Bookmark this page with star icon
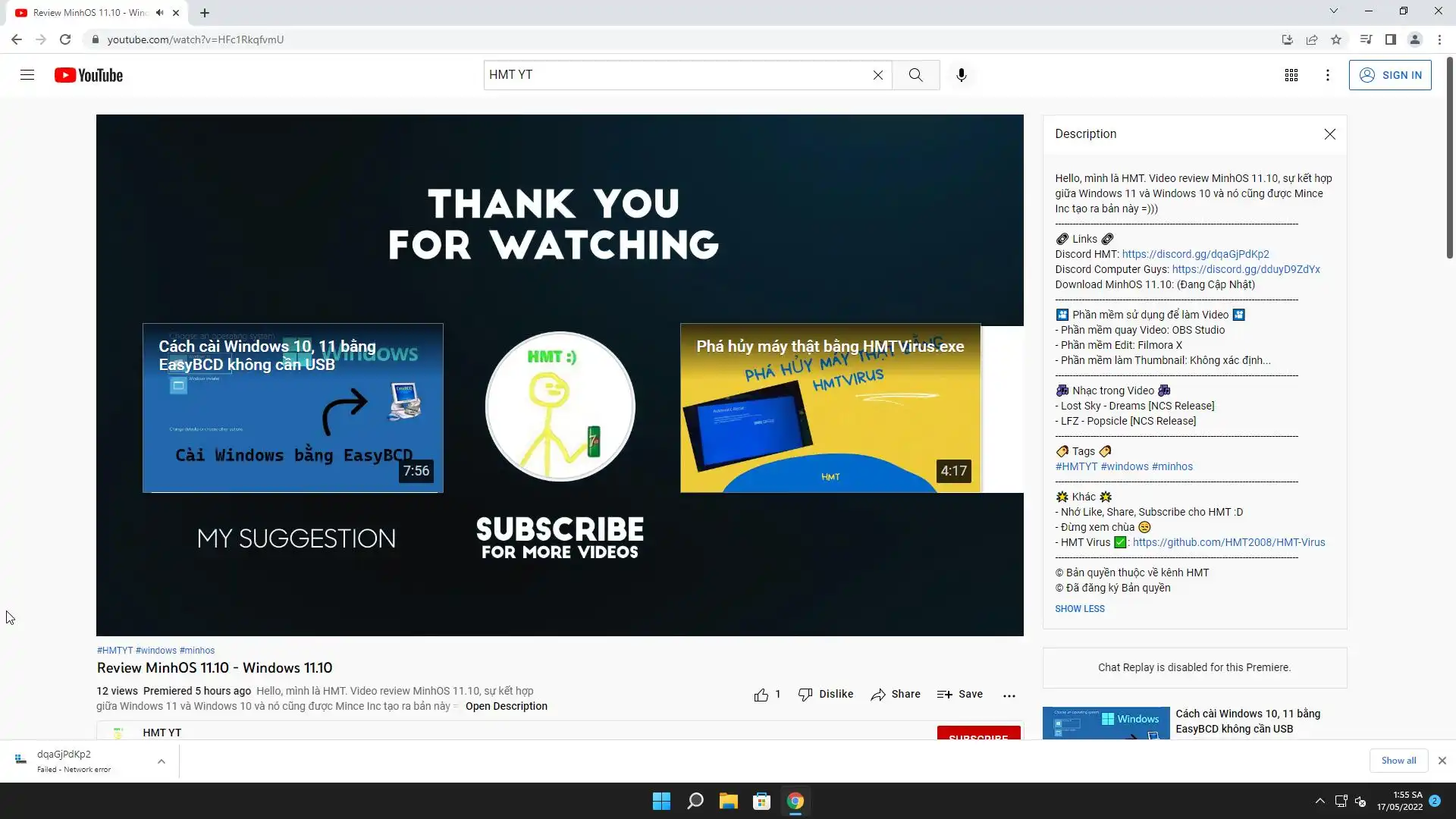The width and height of the screenshot is (1456, 819). point(1336,39)
